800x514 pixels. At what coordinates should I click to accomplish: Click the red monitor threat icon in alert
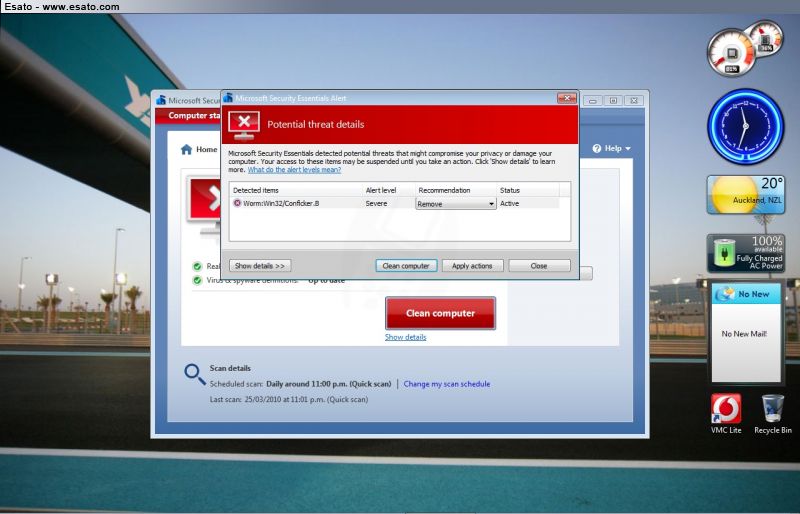(244, 125)
